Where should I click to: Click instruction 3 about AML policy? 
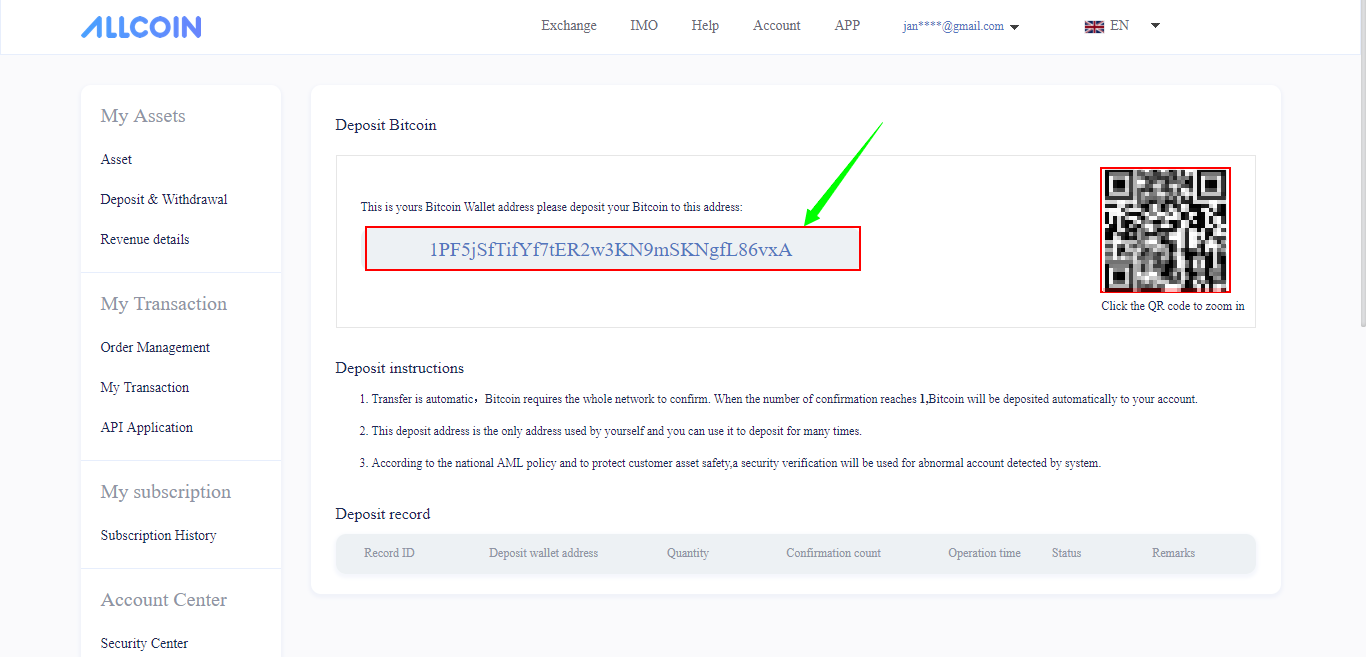point(730,464)
